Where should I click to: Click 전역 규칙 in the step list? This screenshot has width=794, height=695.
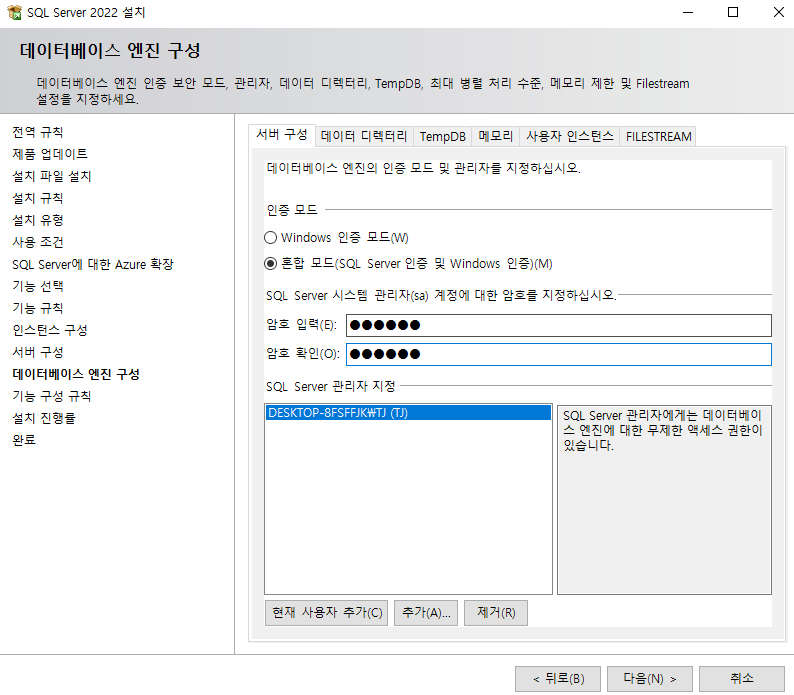(38, 132)
